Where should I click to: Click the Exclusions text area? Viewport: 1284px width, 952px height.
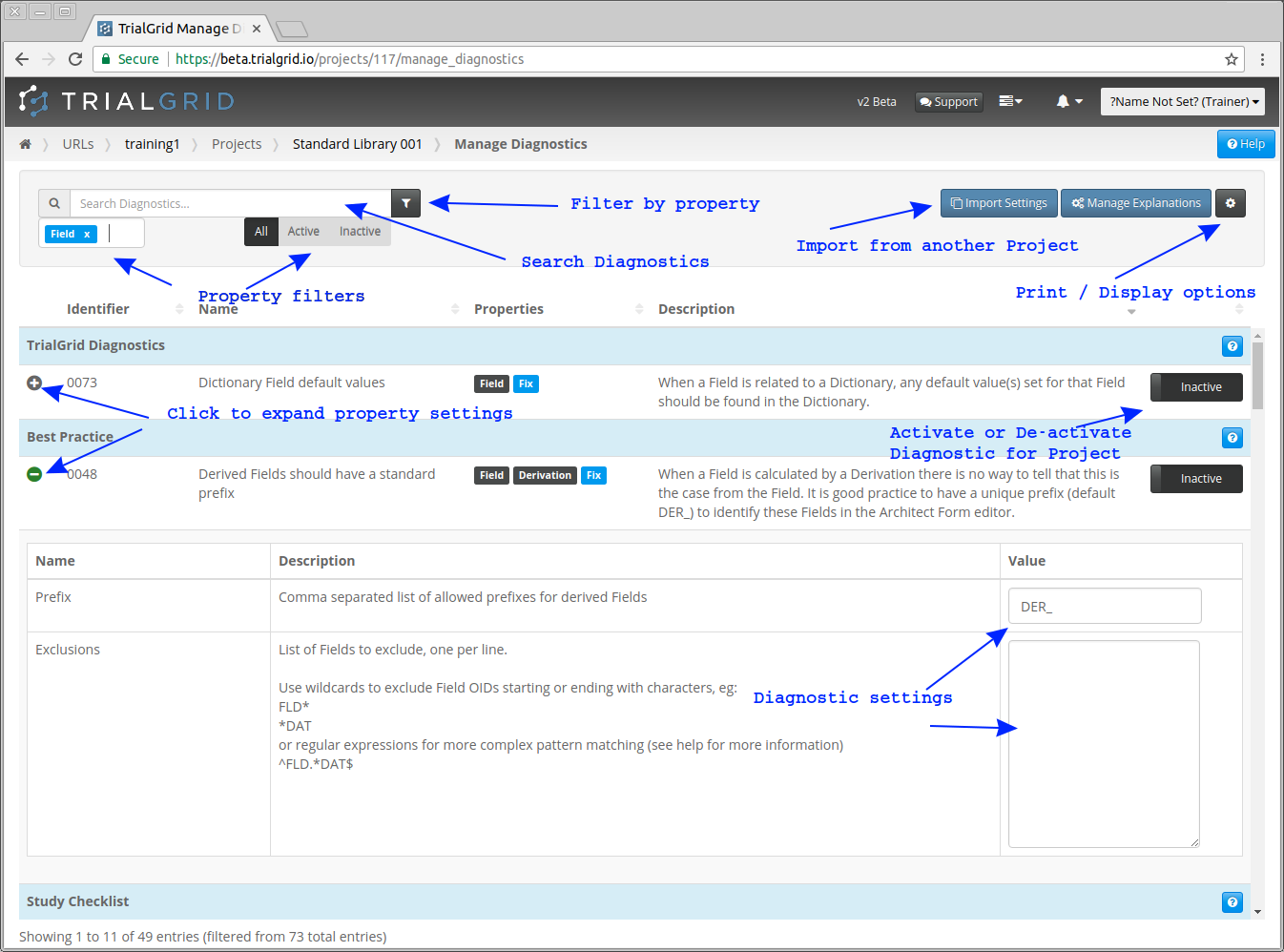1104,744
